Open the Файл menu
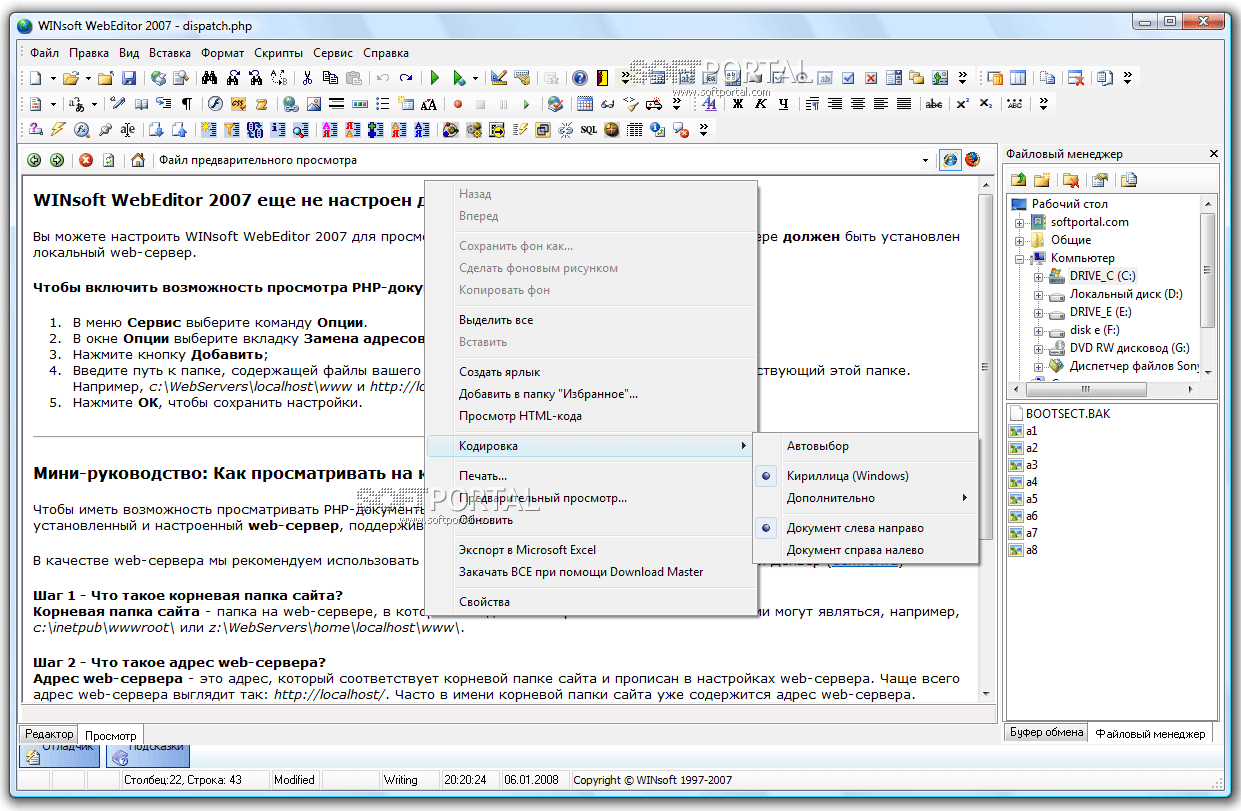This screenshot has width=1241, height=811. pos(44,53)
